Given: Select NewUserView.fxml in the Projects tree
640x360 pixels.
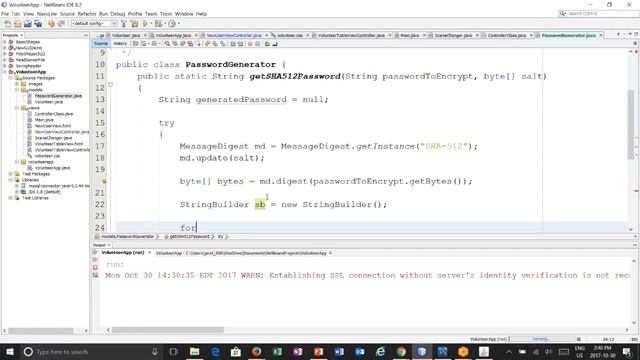Looking at the screenshot, I should point(53,126).
